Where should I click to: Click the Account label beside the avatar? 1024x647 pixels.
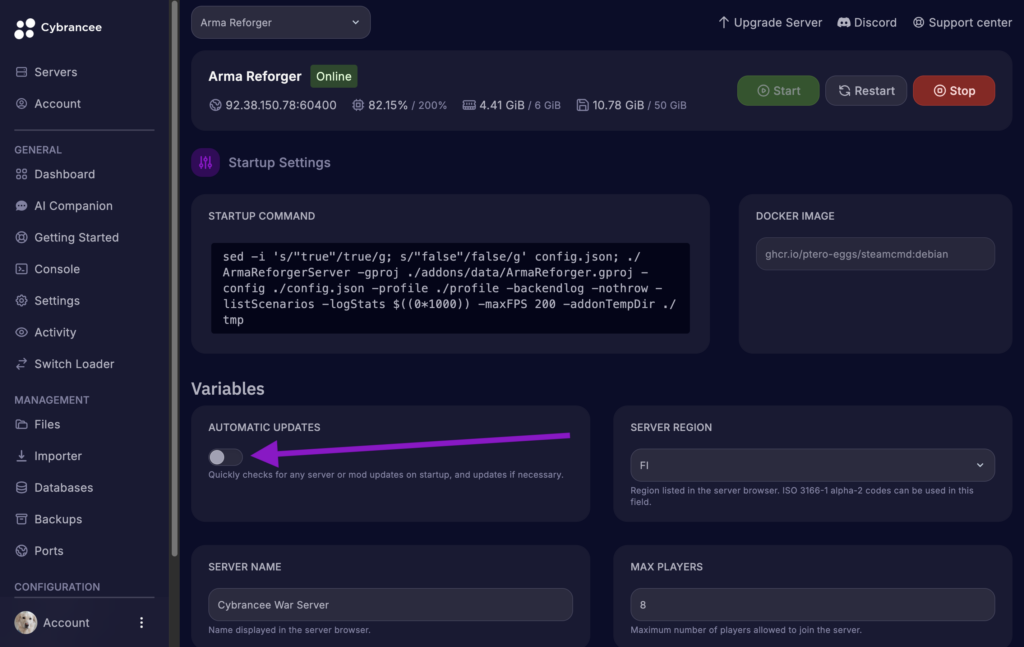[x=66, y=623]
